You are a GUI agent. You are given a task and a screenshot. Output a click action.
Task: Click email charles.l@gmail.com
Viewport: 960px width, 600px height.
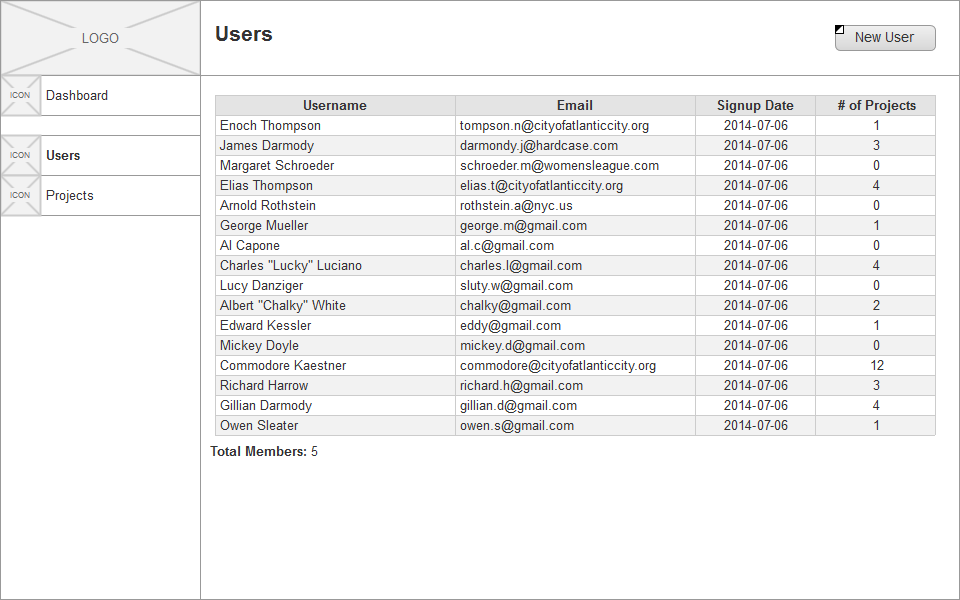pos(521,266)
